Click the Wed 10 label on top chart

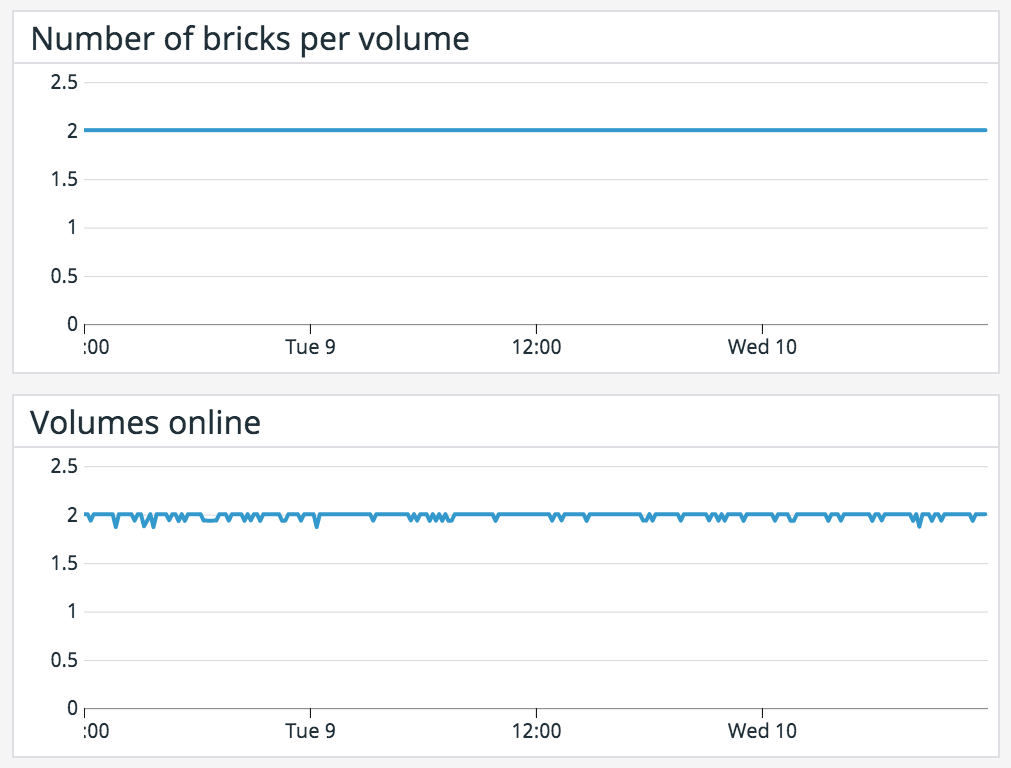(763, 347)
